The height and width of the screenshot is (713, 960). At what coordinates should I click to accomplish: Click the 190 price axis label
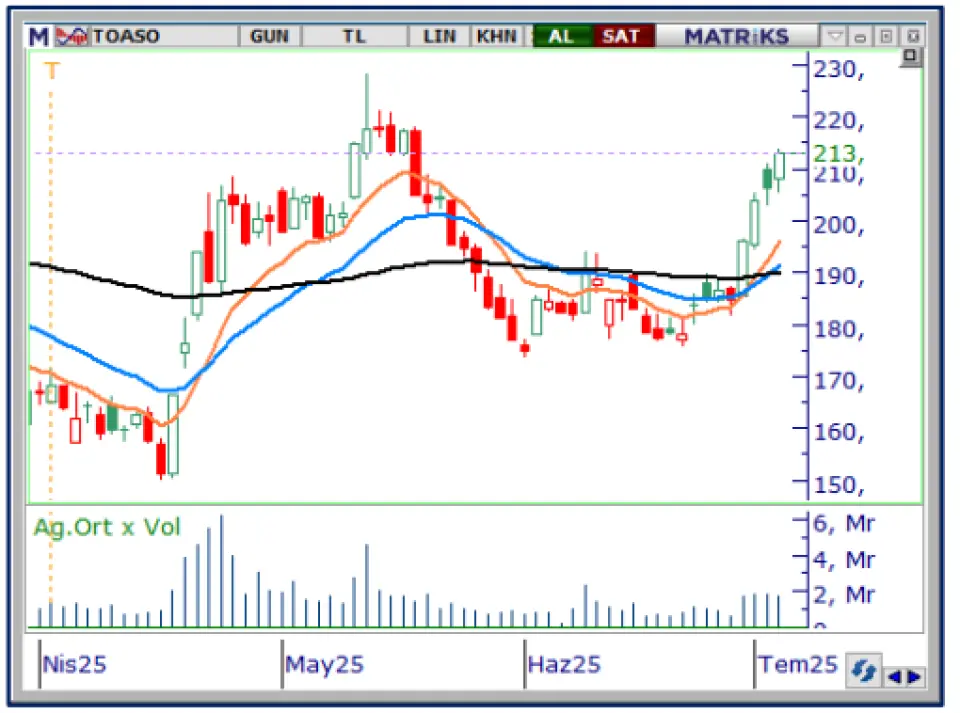(838, 277)
